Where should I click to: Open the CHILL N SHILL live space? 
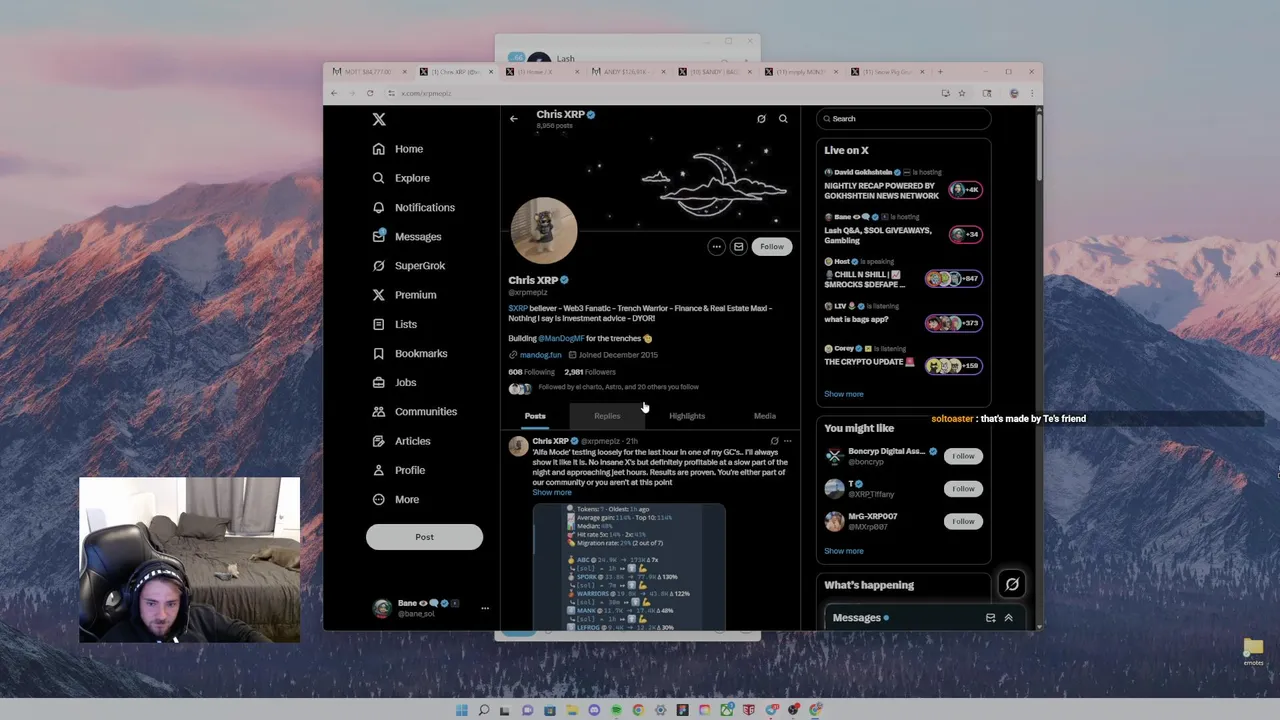click(903, 275)
